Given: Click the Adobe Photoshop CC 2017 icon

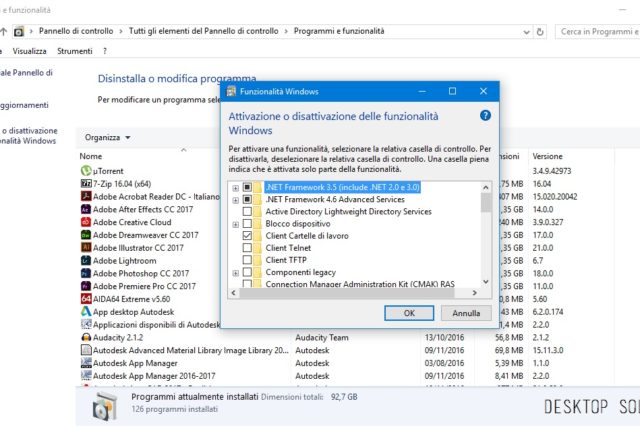Looking at the screenshot, I should pos(86,273).
